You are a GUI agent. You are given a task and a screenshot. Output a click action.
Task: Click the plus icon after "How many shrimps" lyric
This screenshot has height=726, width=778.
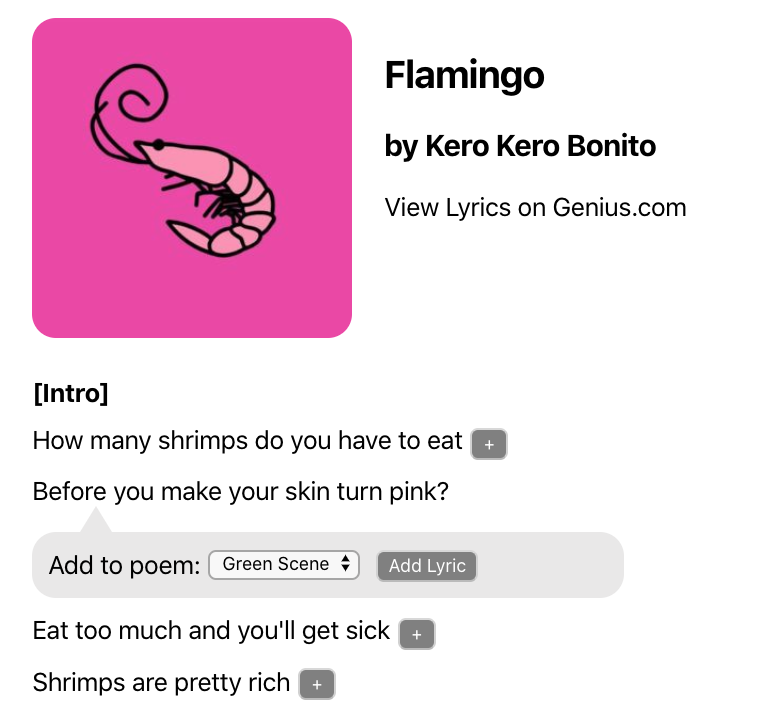[489, 445]
